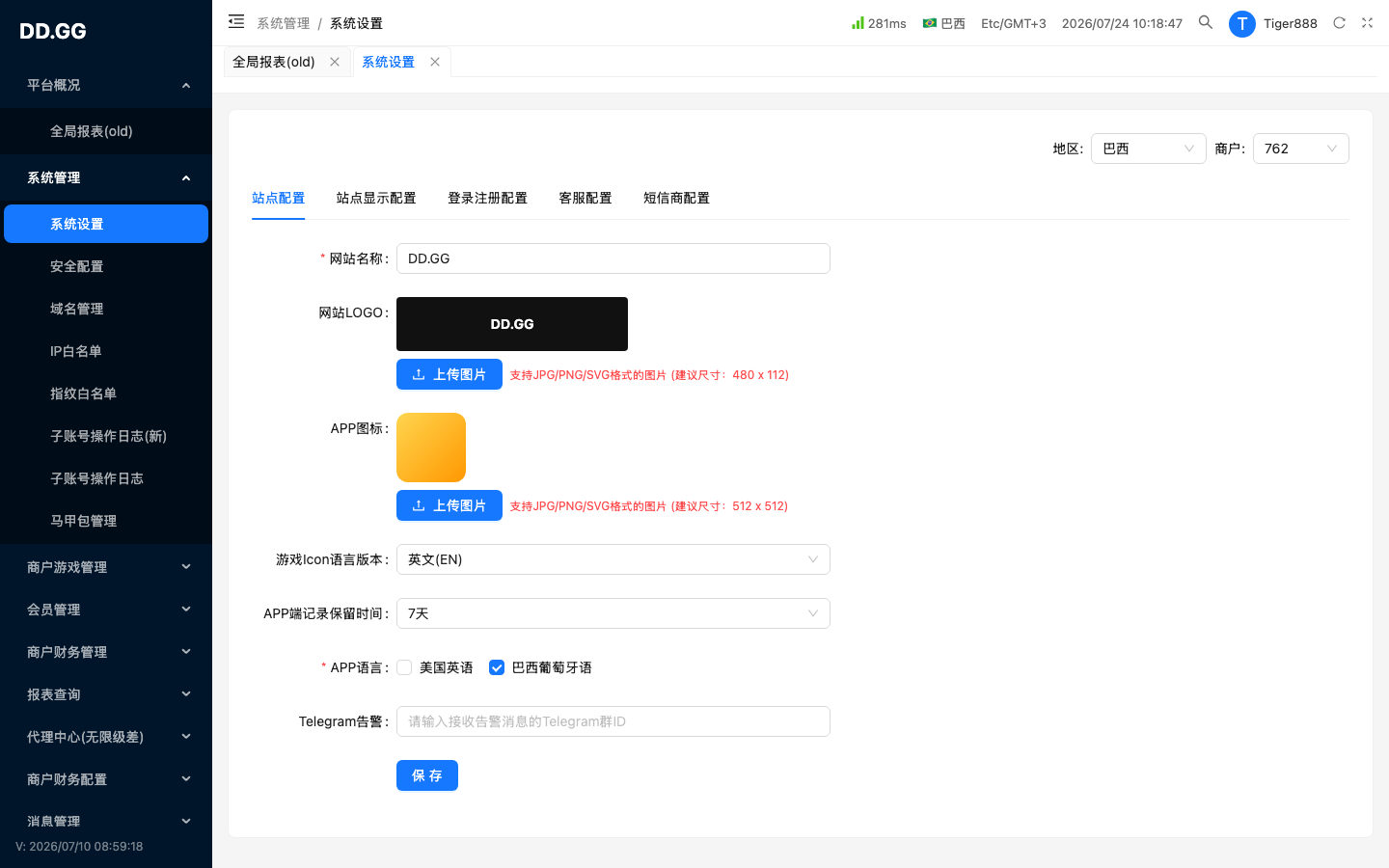The height and width of the screenshot is (868, 1389).
Task: Click the 系统管理 breadcrumb
Action: 283,23
